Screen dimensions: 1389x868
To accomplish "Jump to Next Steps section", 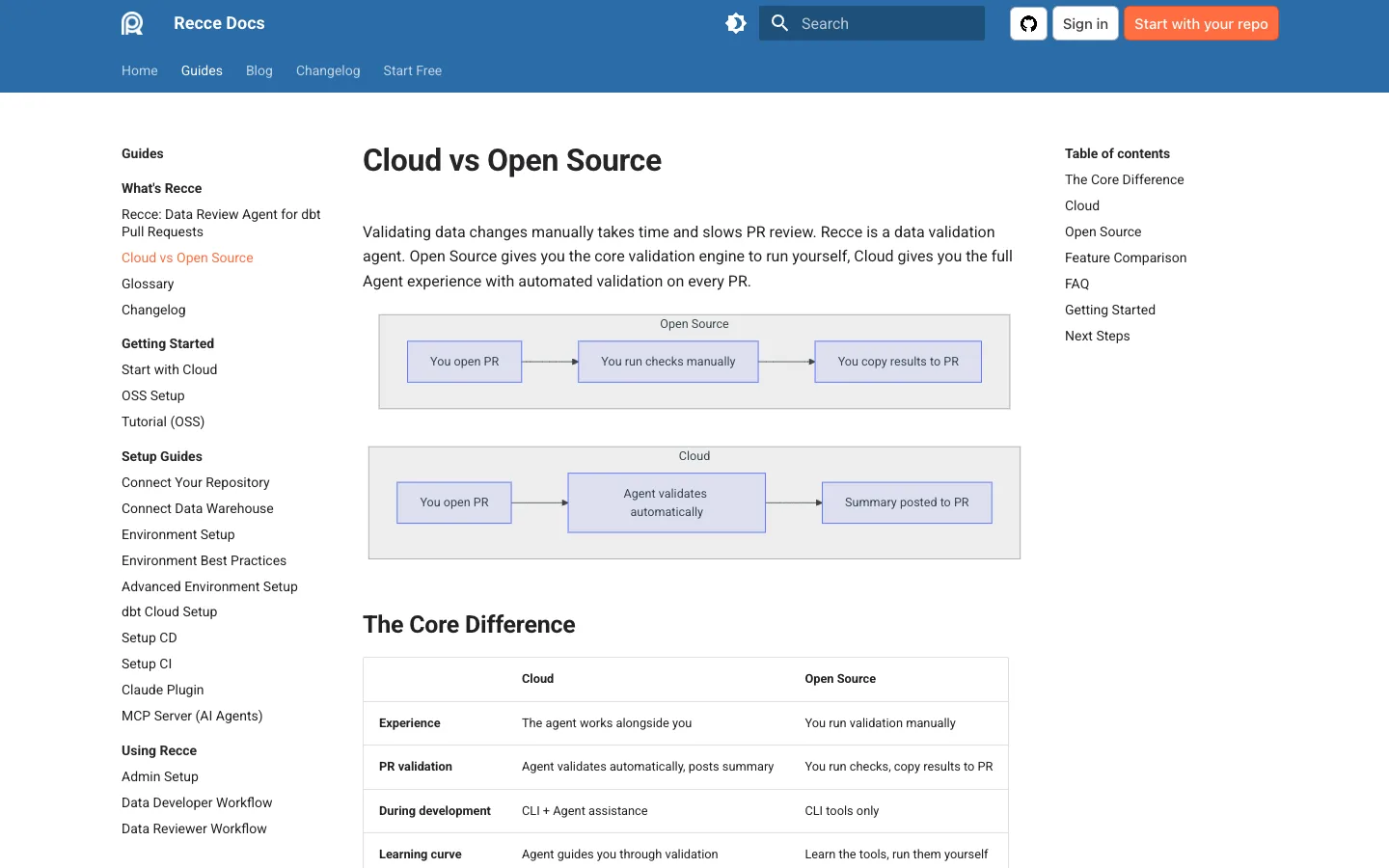I will 1097,336.
